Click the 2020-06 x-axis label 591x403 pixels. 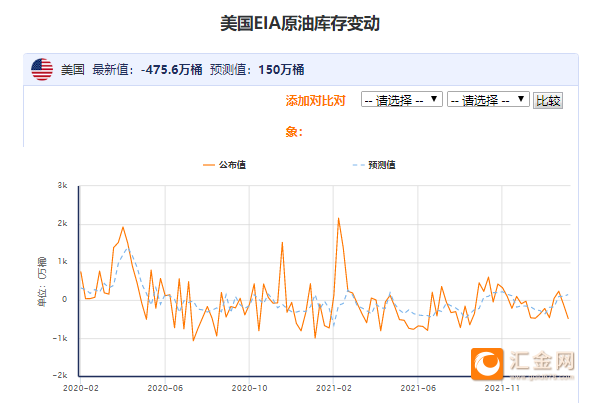165,388
